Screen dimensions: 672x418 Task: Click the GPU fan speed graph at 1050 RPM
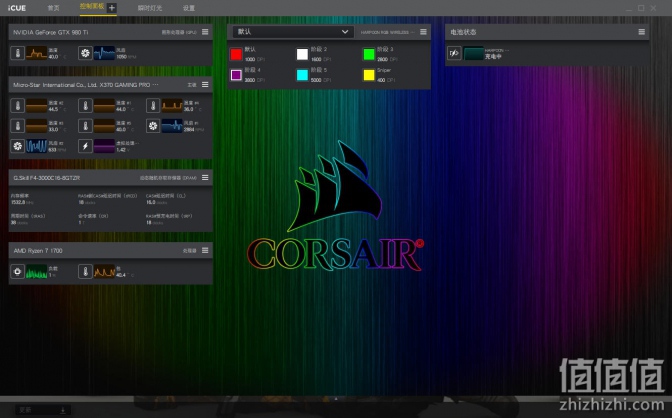104,53
